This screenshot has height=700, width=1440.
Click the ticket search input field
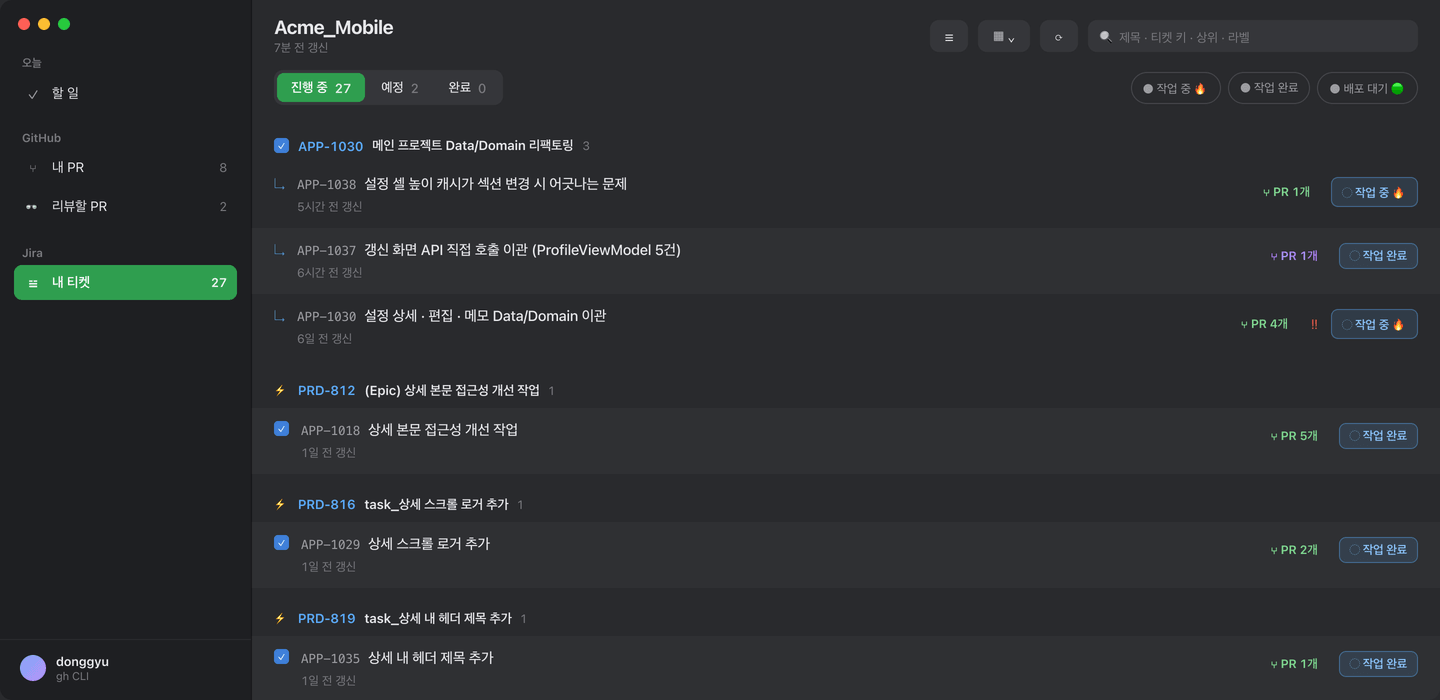pos(1253,37)
